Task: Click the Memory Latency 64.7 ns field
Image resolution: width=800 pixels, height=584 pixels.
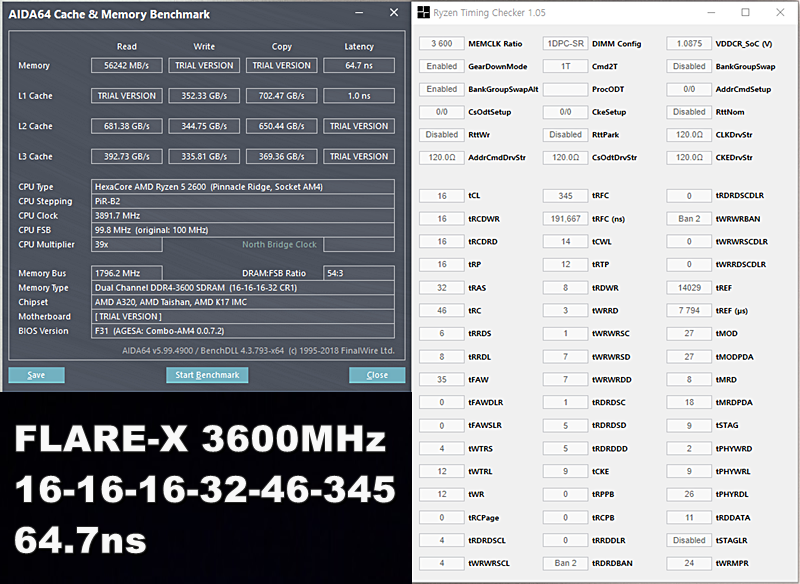Action: click(359, 65)
